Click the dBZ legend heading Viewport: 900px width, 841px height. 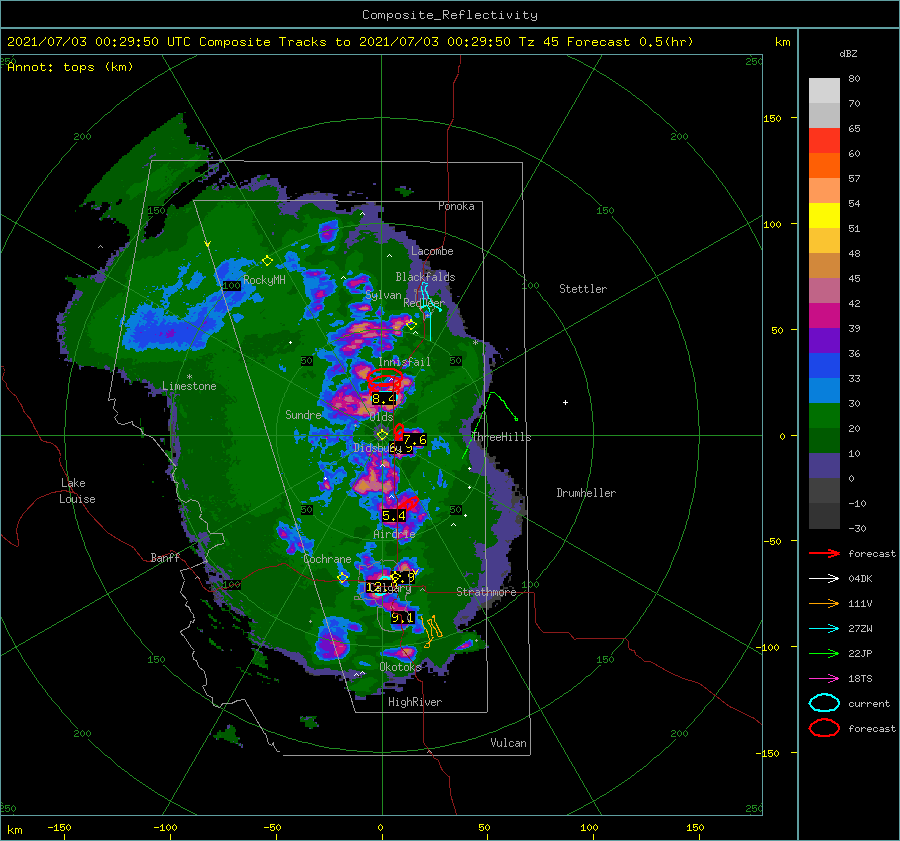point(848,53)
